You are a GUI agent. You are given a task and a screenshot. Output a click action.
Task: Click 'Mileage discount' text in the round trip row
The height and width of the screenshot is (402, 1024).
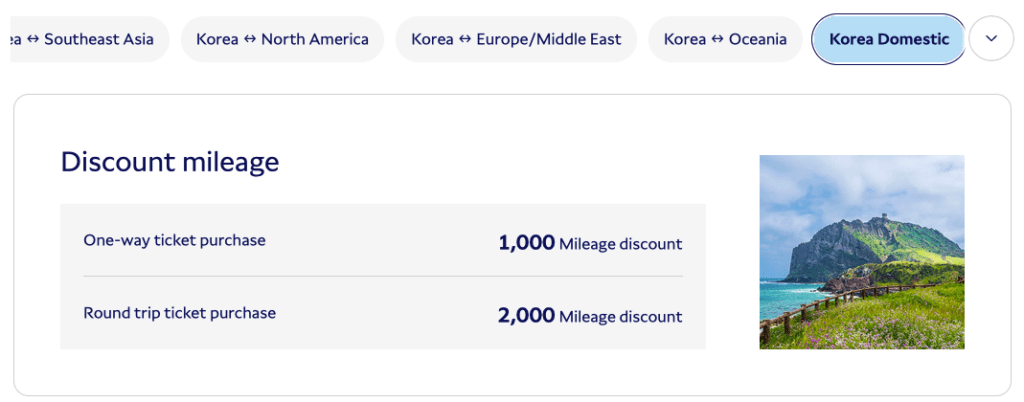[620, 317]
